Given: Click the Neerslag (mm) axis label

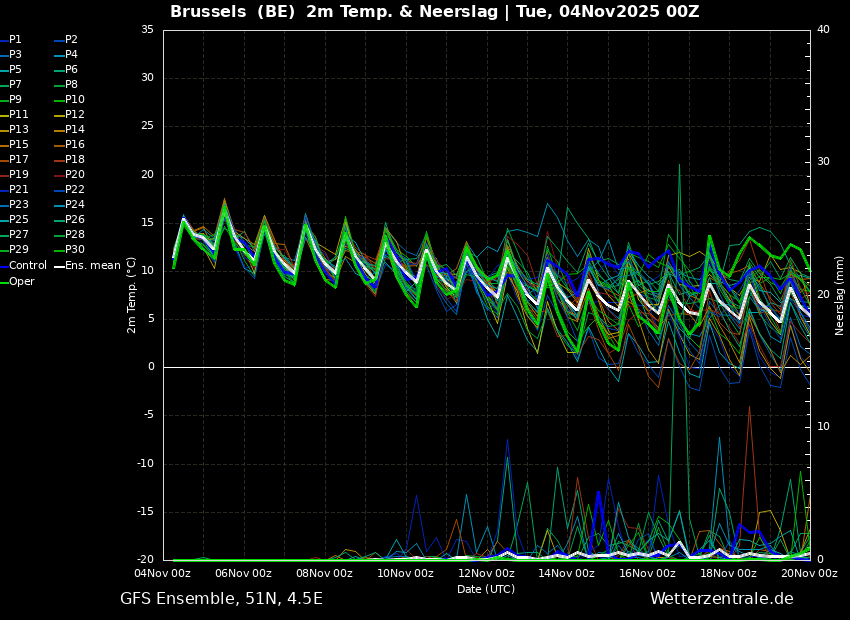Looking at the screenshot, I should click(x=840, y=295).
